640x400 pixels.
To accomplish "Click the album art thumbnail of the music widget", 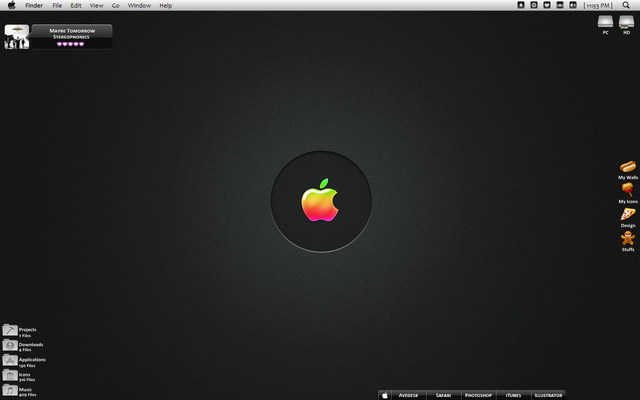I will [17, 37].
